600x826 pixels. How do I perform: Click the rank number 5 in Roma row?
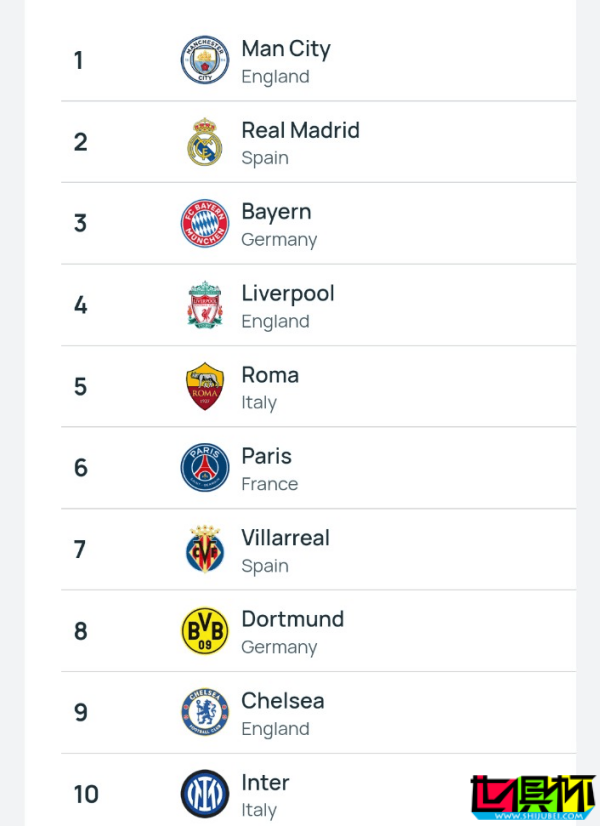pyautogui.click(x=80, y=386)
